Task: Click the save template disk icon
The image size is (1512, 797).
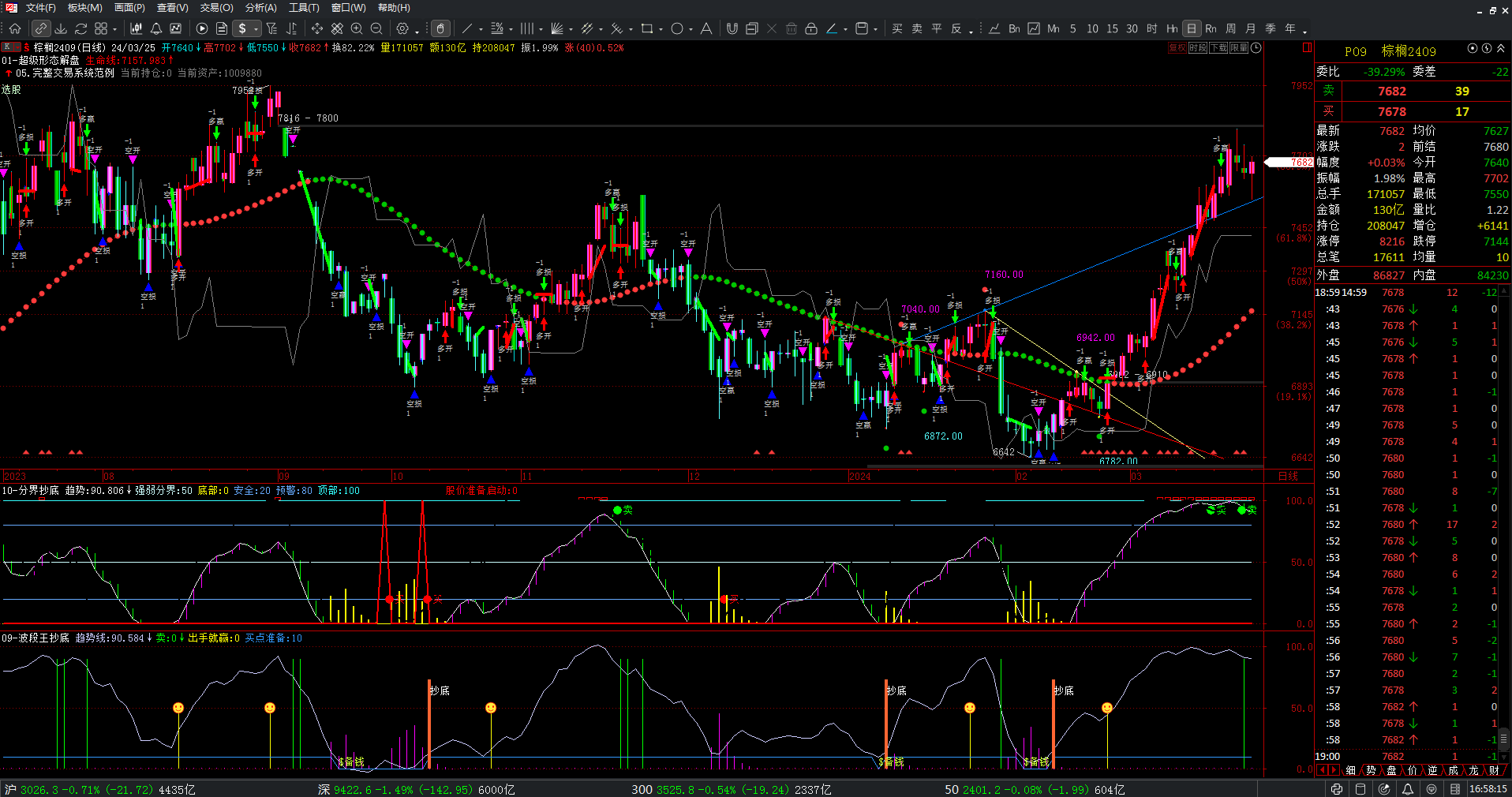Action: click(862, 28)
